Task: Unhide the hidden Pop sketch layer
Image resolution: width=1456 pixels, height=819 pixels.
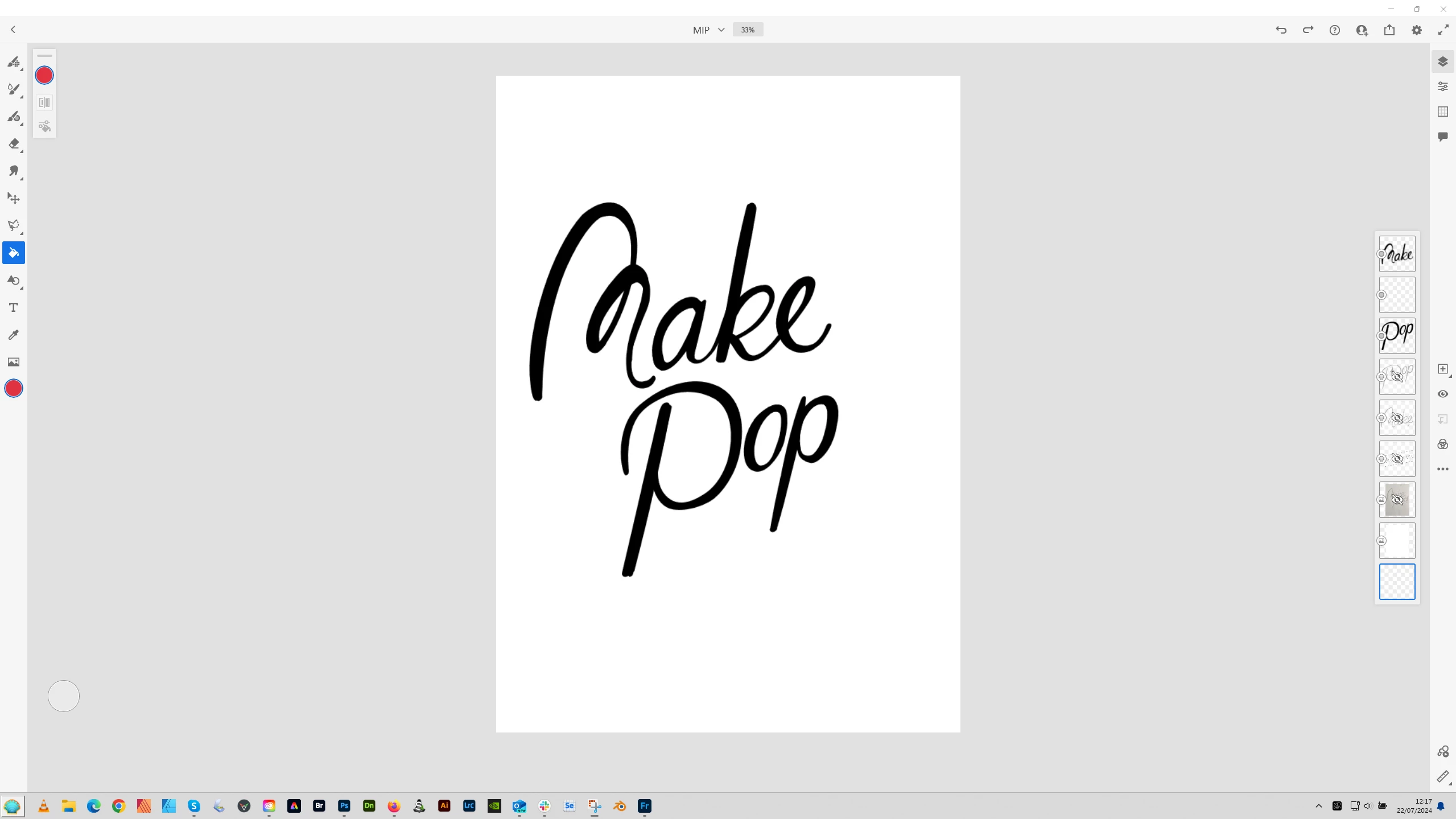Action: [1397, 377]
